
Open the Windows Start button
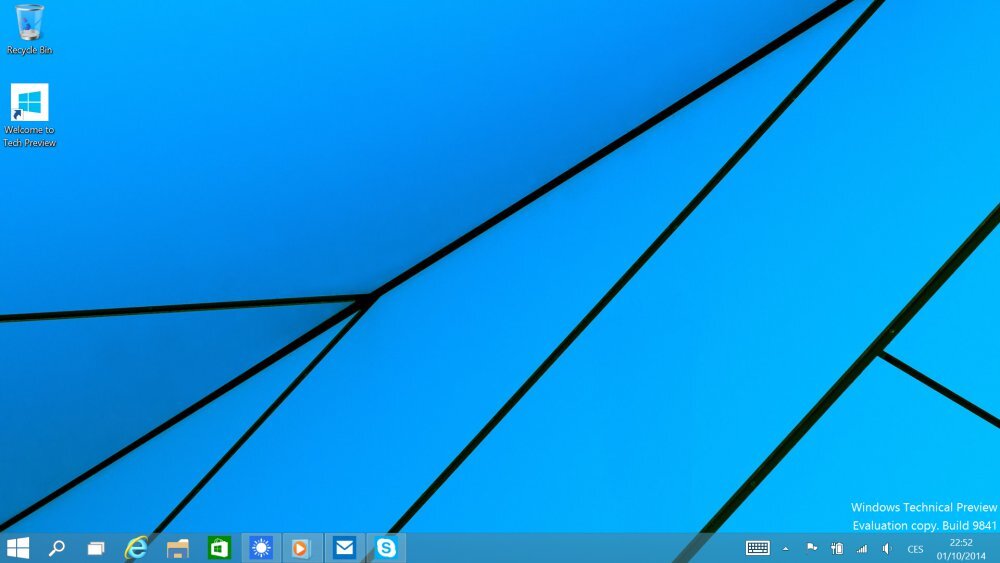pos(18,548)
